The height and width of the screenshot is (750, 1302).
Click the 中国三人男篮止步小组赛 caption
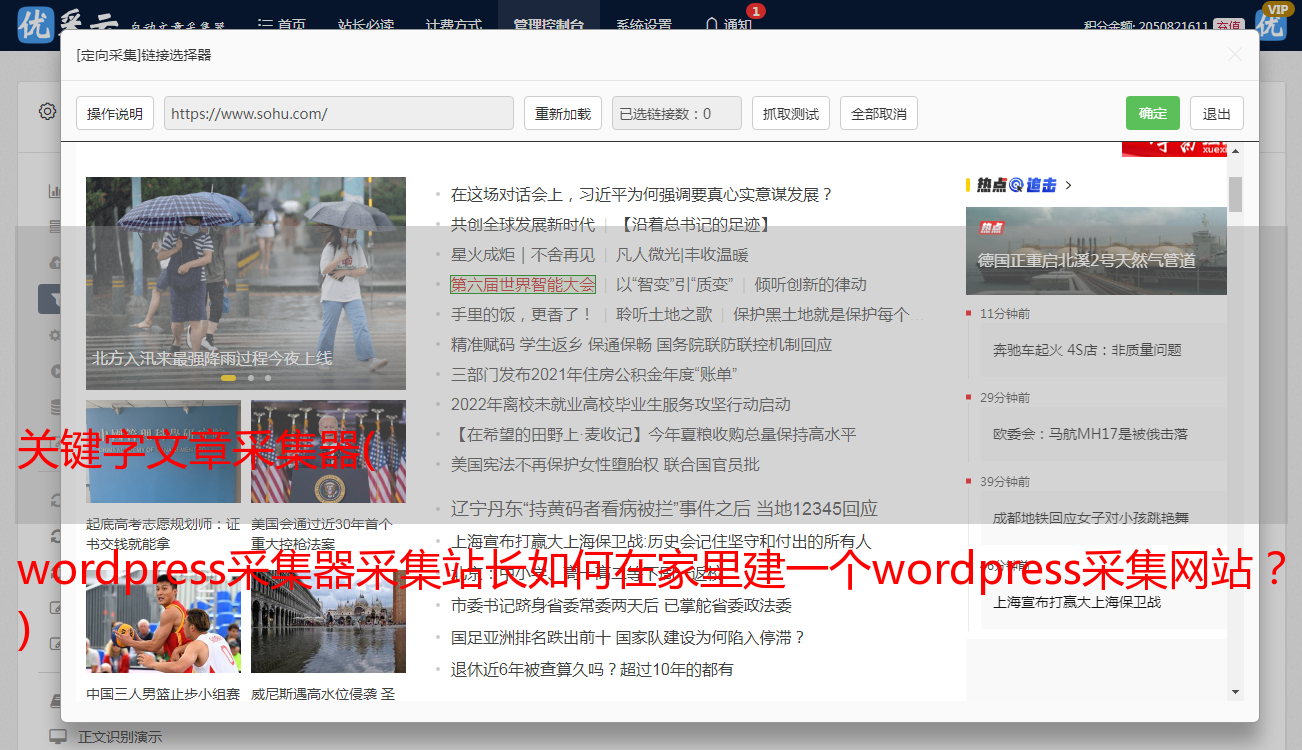163,694
